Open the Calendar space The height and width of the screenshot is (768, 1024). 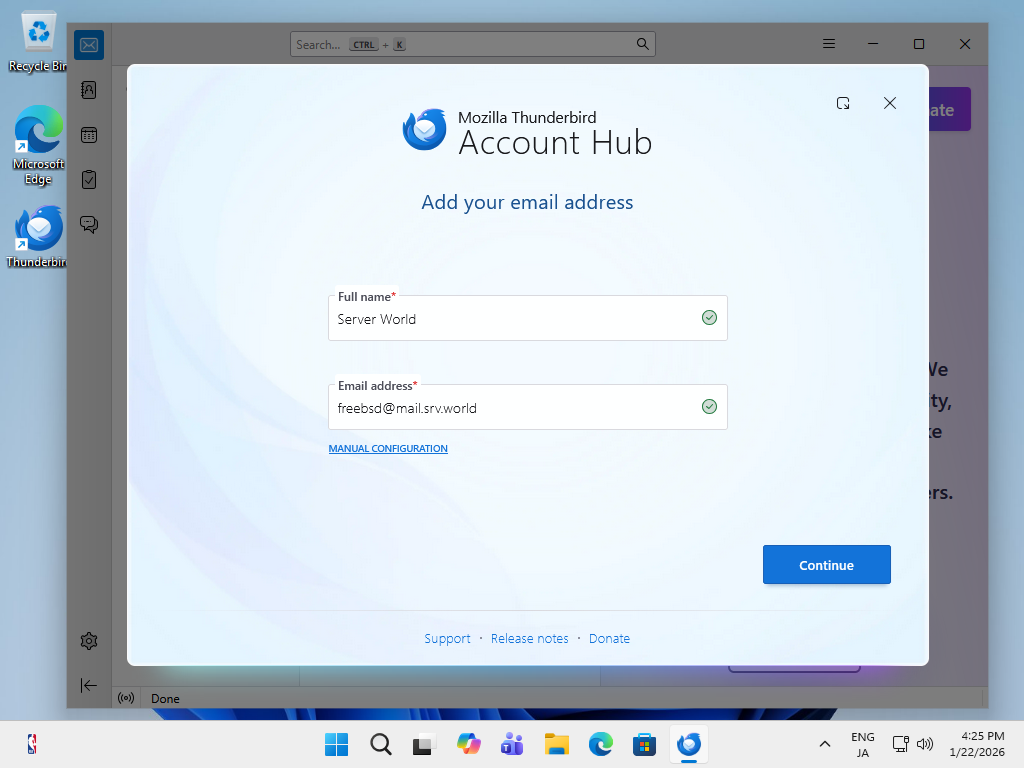(x=89, y=134)
